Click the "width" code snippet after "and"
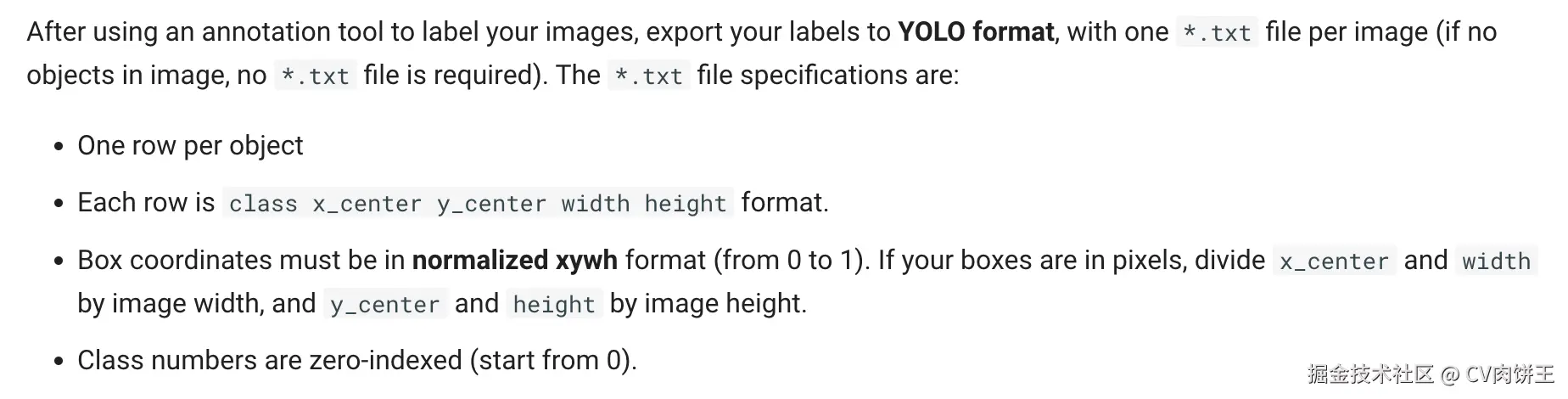Screen dimensions: 1568x399 pyautogui.click(x=1496, y=261)
